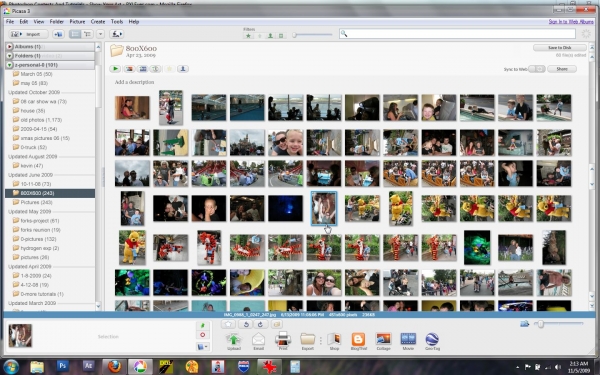Toggle Sync to Web switch
The height and width of the screenshot is (375, 600).
536,69
